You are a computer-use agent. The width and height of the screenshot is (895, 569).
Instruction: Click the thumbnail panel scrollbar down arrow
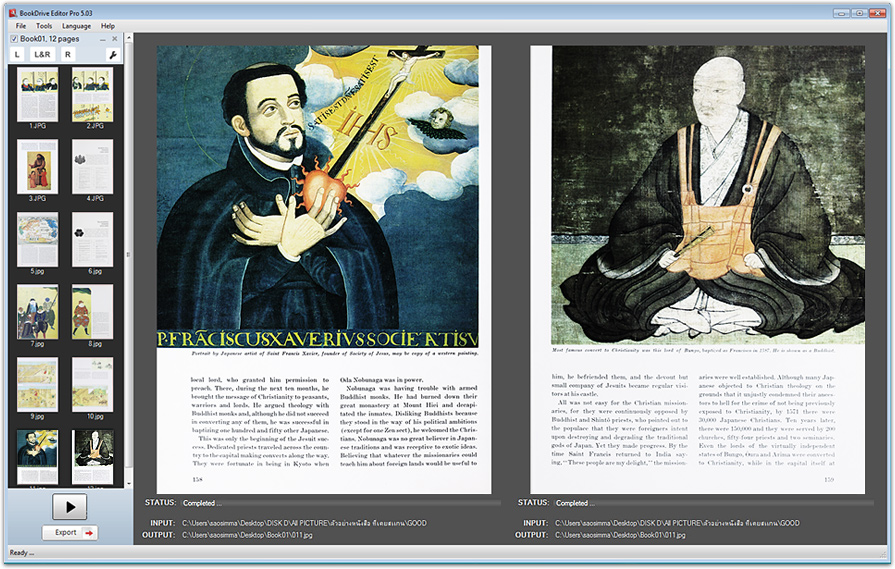129,484
